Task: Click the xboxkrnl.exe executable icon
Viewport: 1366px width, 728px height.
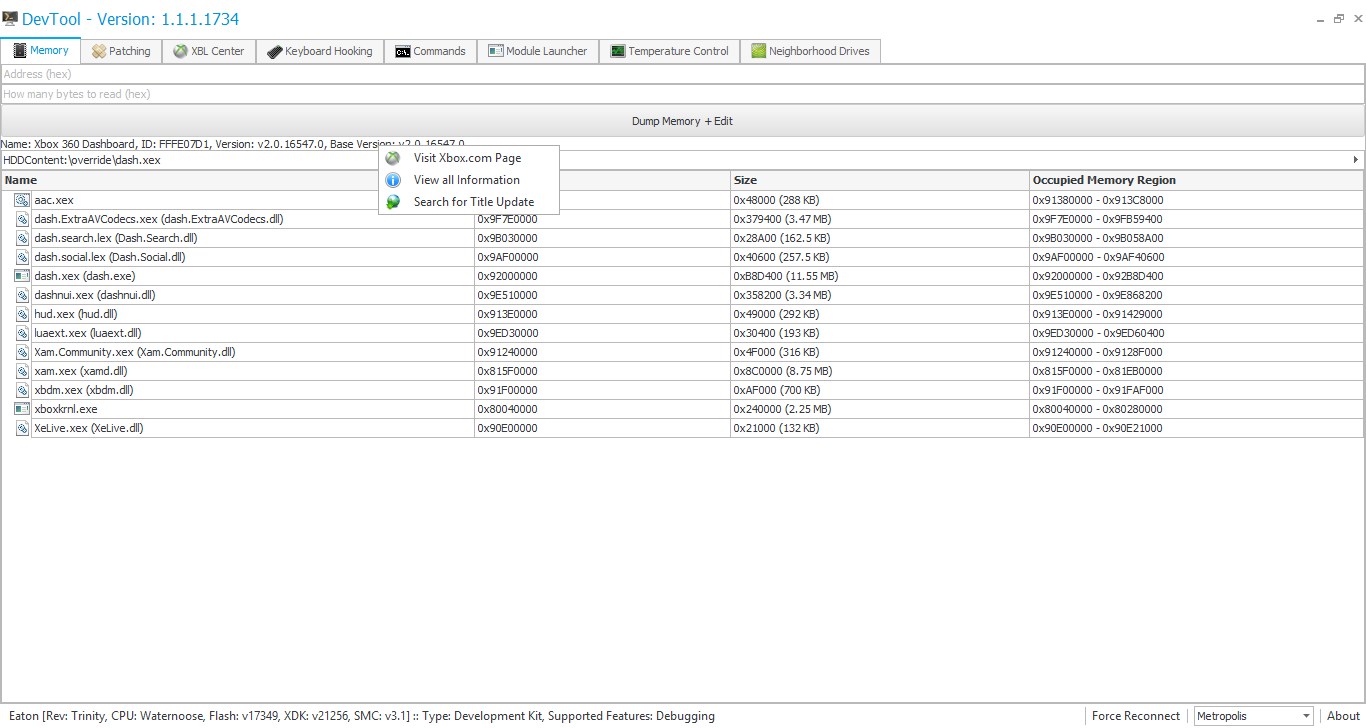Action: 22,409
